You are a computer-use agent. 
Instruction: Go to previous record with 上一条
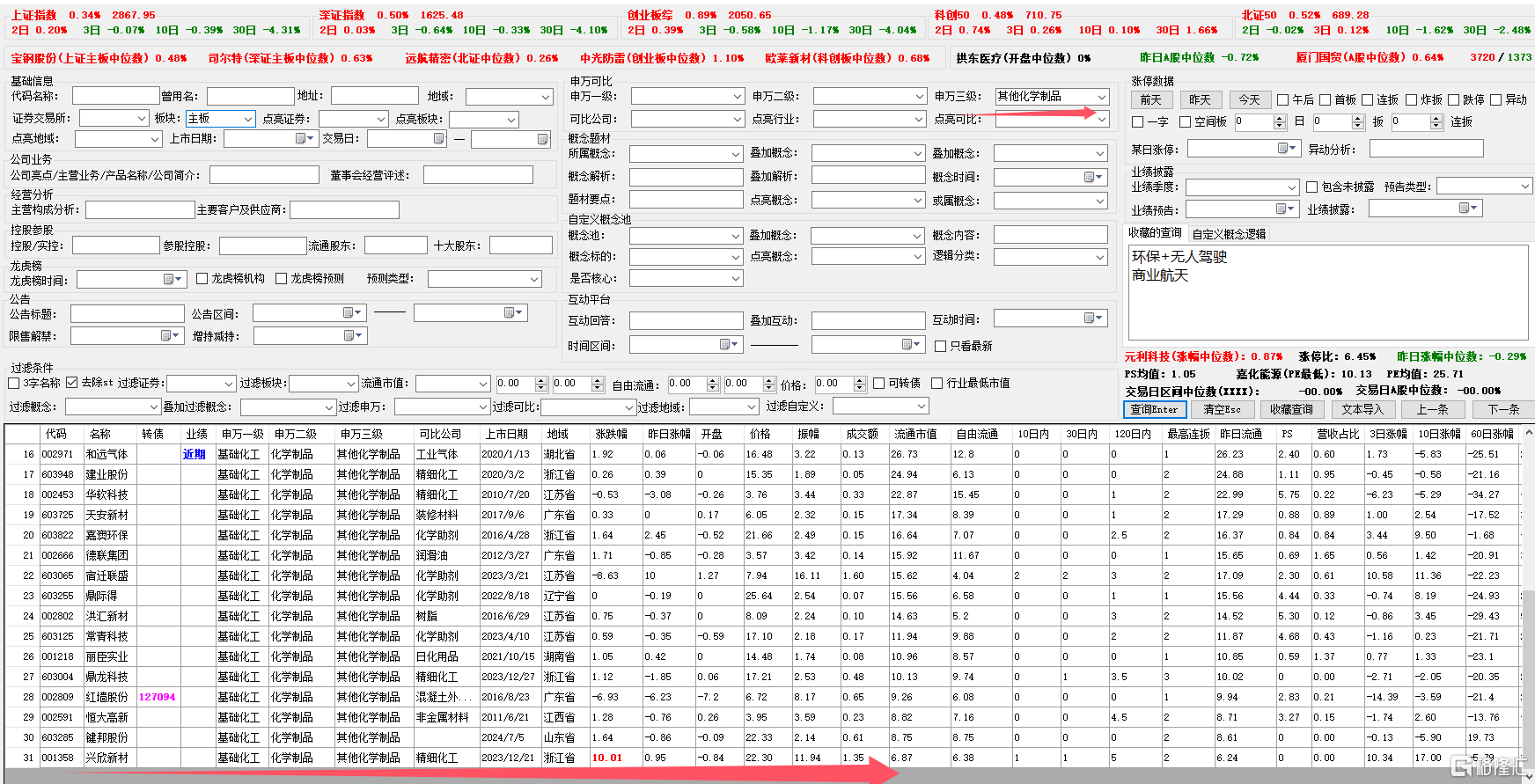pos(1432,409)
